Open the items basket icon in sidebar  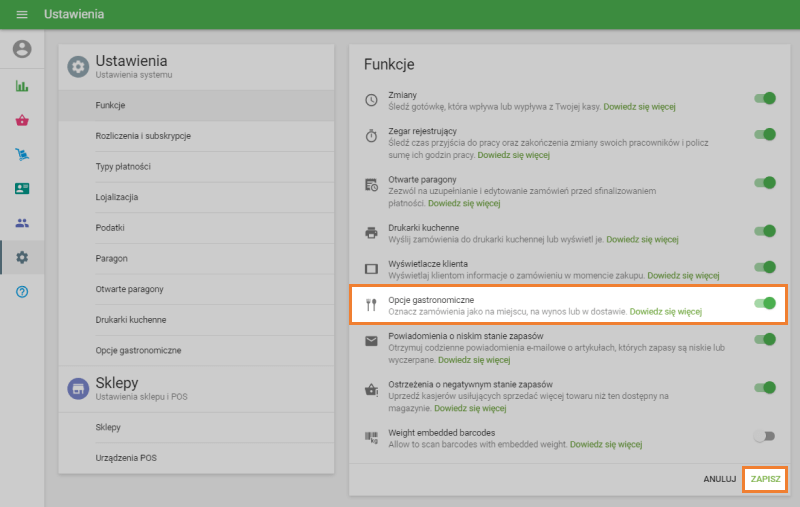22,120
